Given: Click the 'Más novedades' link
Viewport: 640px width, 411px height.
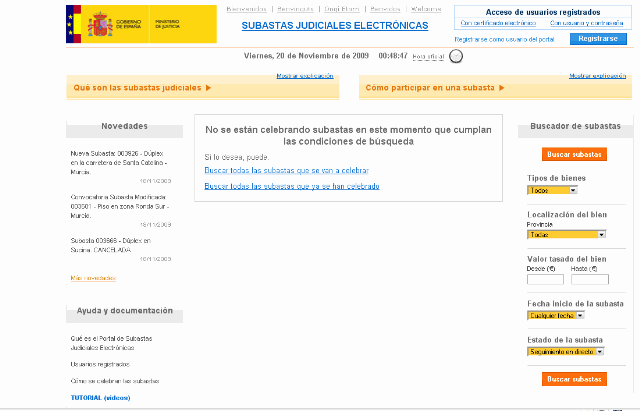Looking at the screenshot, I should coord(93,278).
